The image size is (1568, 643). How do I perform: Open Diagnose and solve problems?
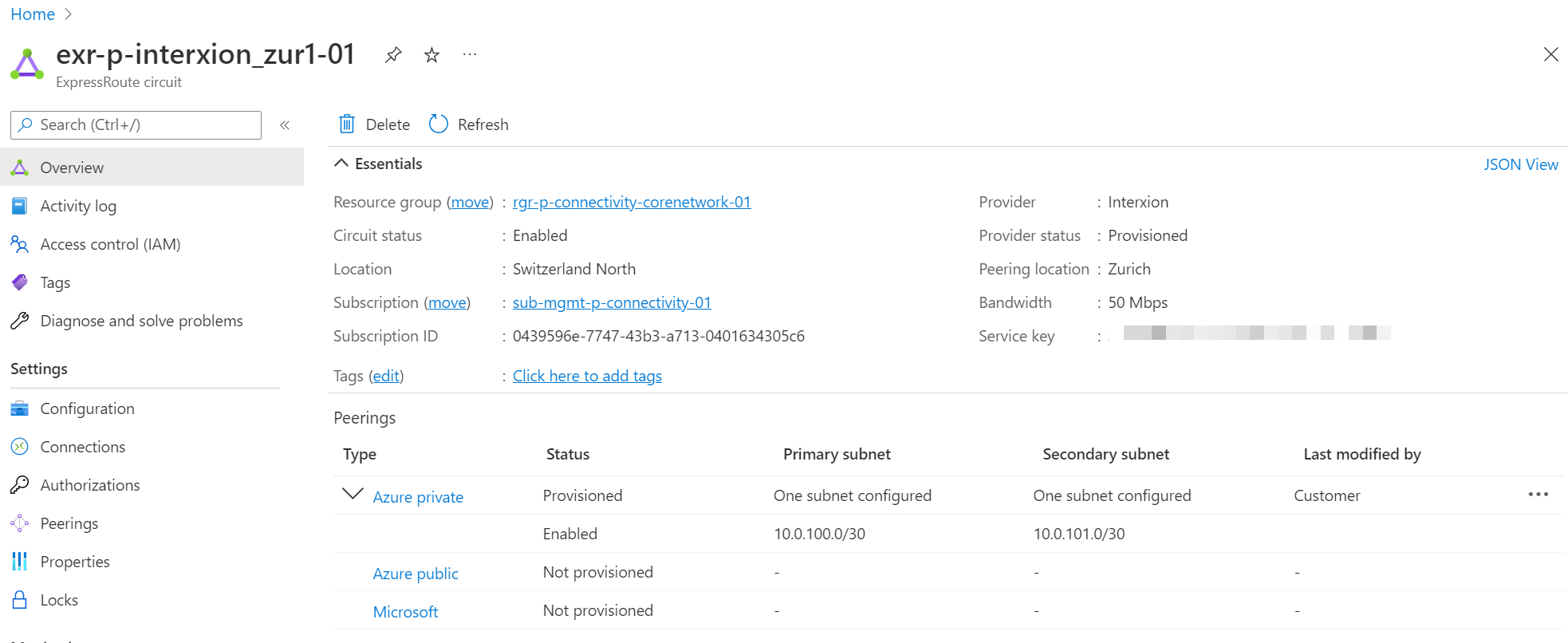(141, 321)
